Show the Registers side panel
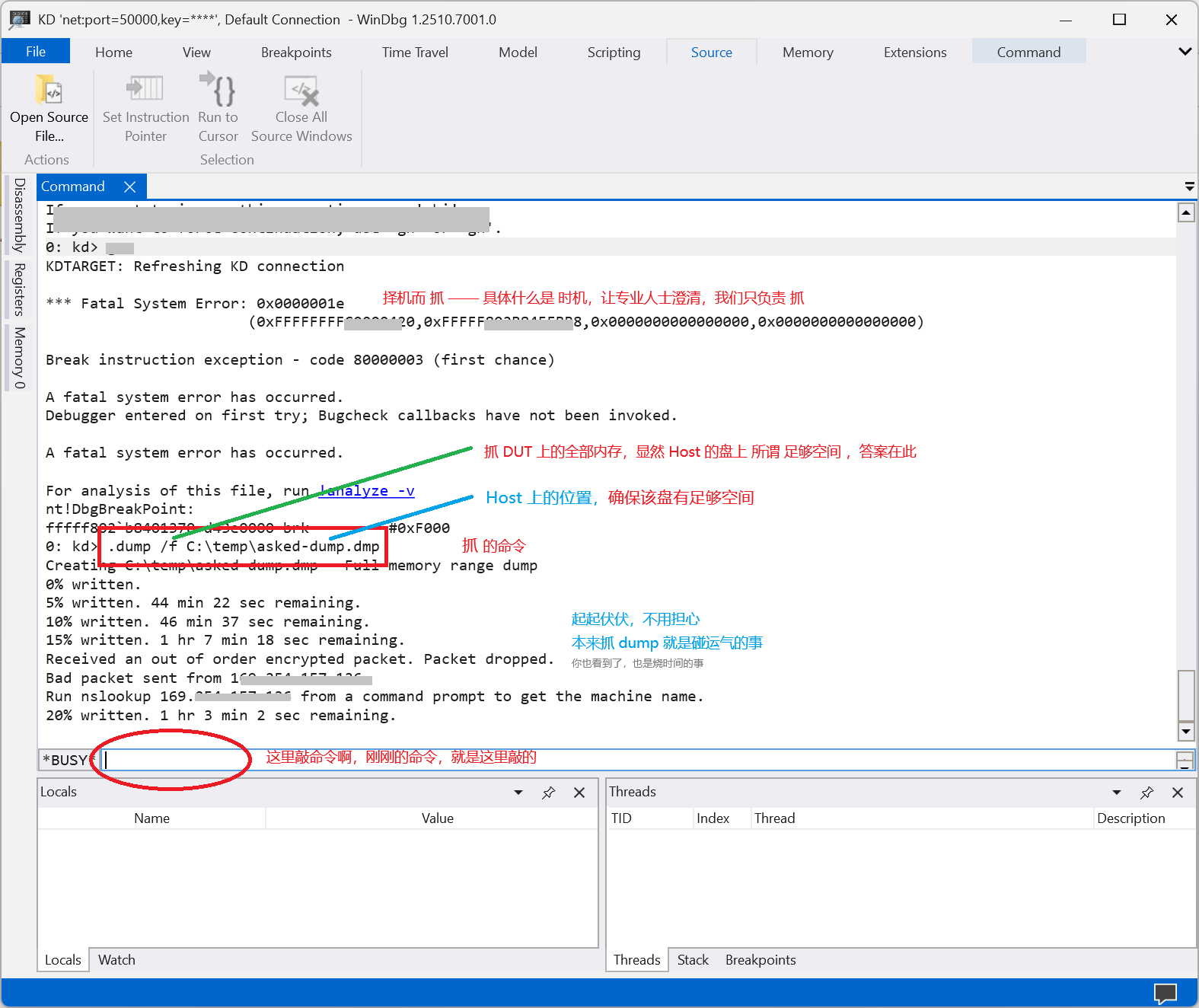 point(20,289)
